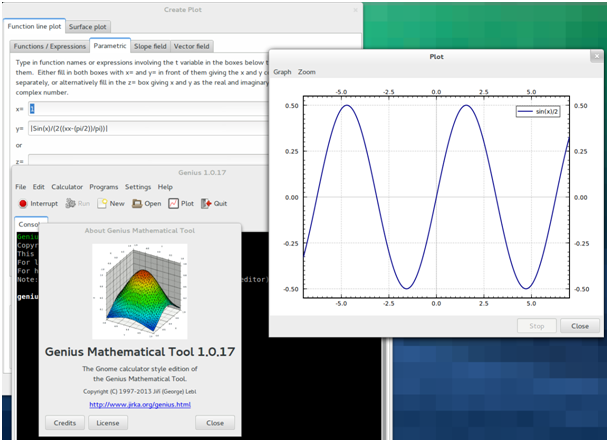This screenshot has height=442, width=609.
Task: Click the Credits button in About dialog
Action: pos(65,423)
